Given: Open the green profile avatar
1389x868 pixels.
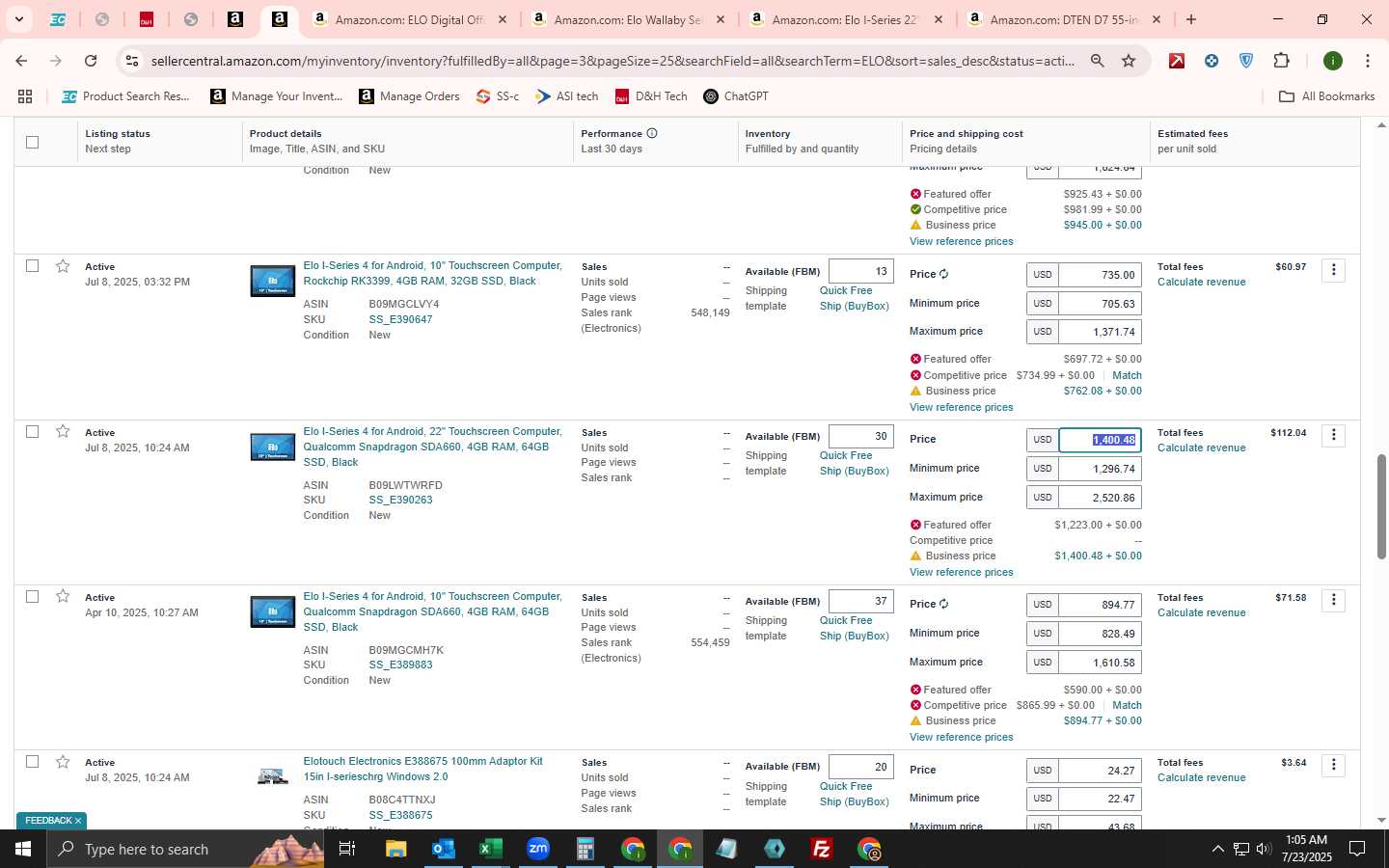Looking at the screenshot, I should pos(1333,61).
